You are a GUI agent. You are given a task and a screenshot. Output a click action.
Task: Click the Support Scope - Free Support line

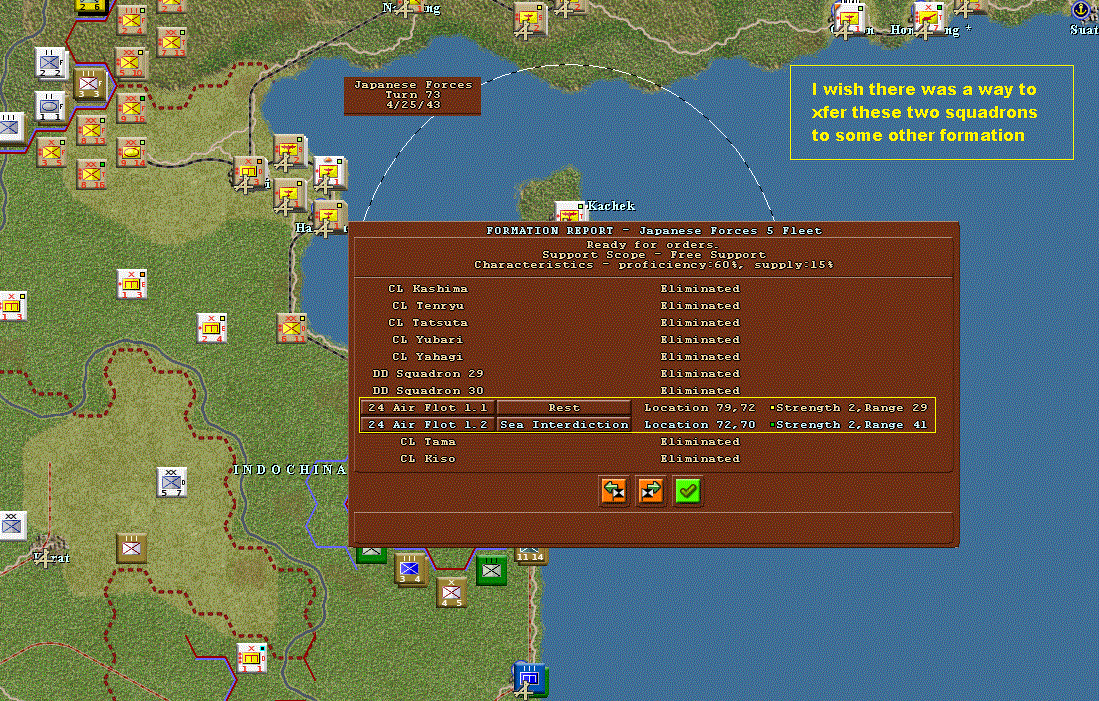click(653, 254)
